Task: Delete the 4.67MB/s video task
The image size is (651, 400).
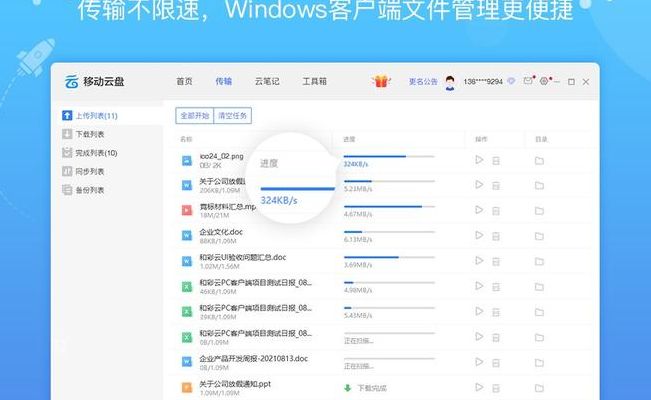Action: [496, 211]
